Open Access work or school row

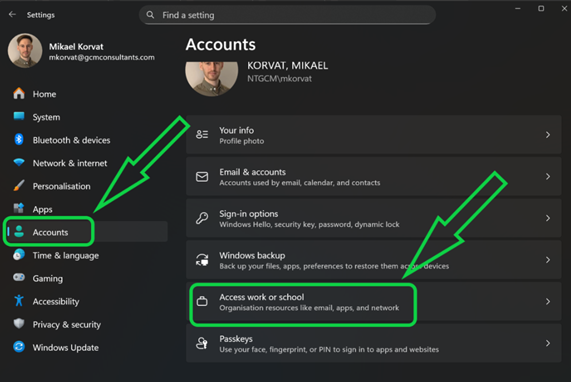[x=374, y=301]
